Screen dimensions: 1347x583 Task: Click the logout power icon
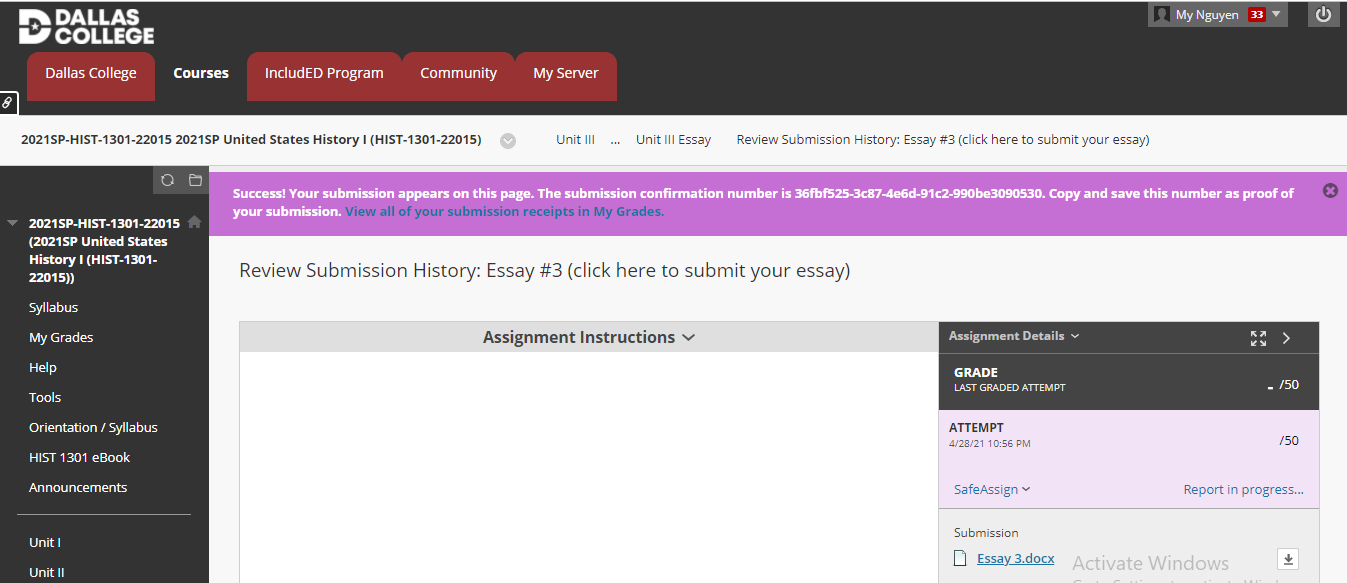1323,15
